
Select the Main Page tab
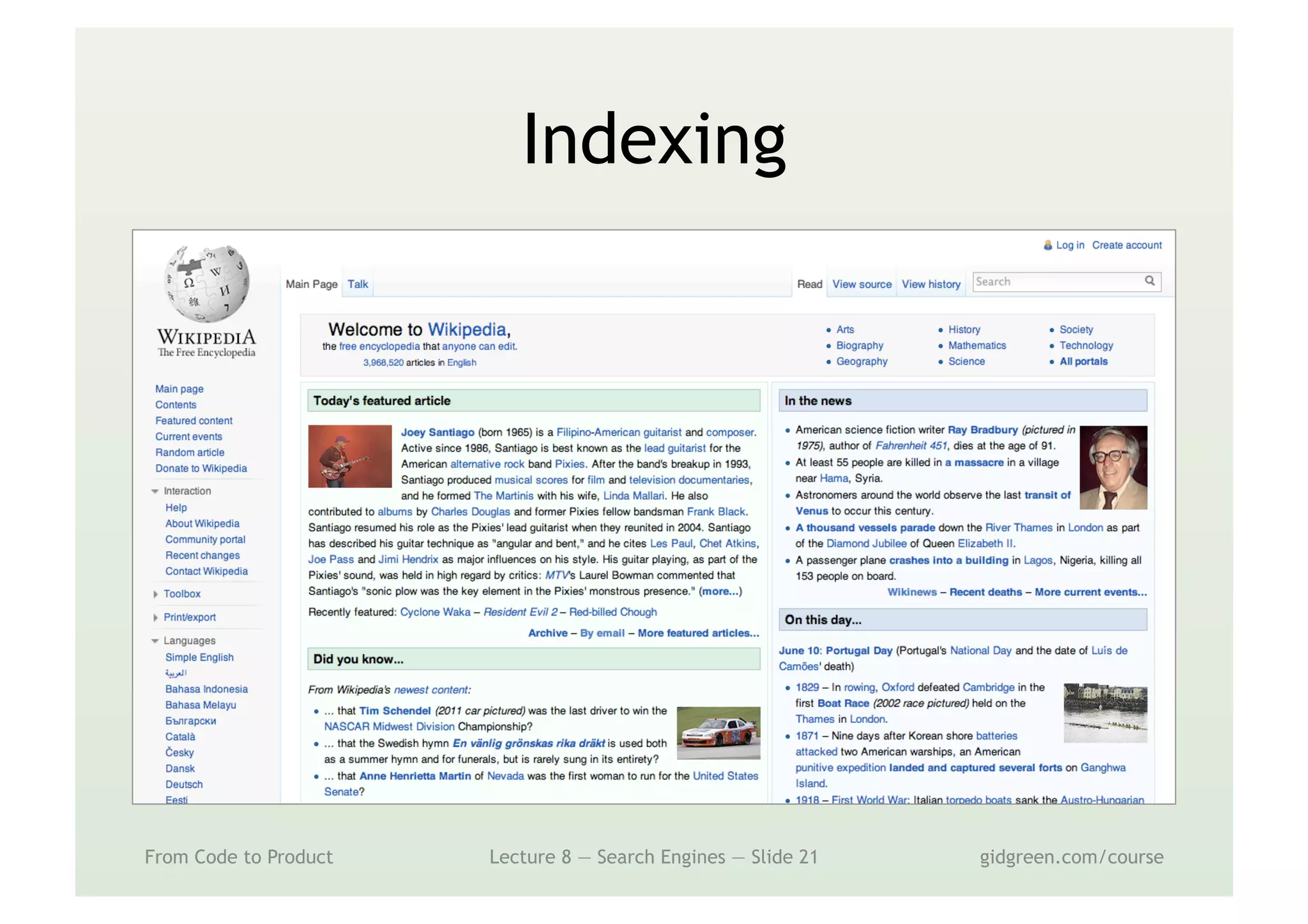click(x=312, y=284)
